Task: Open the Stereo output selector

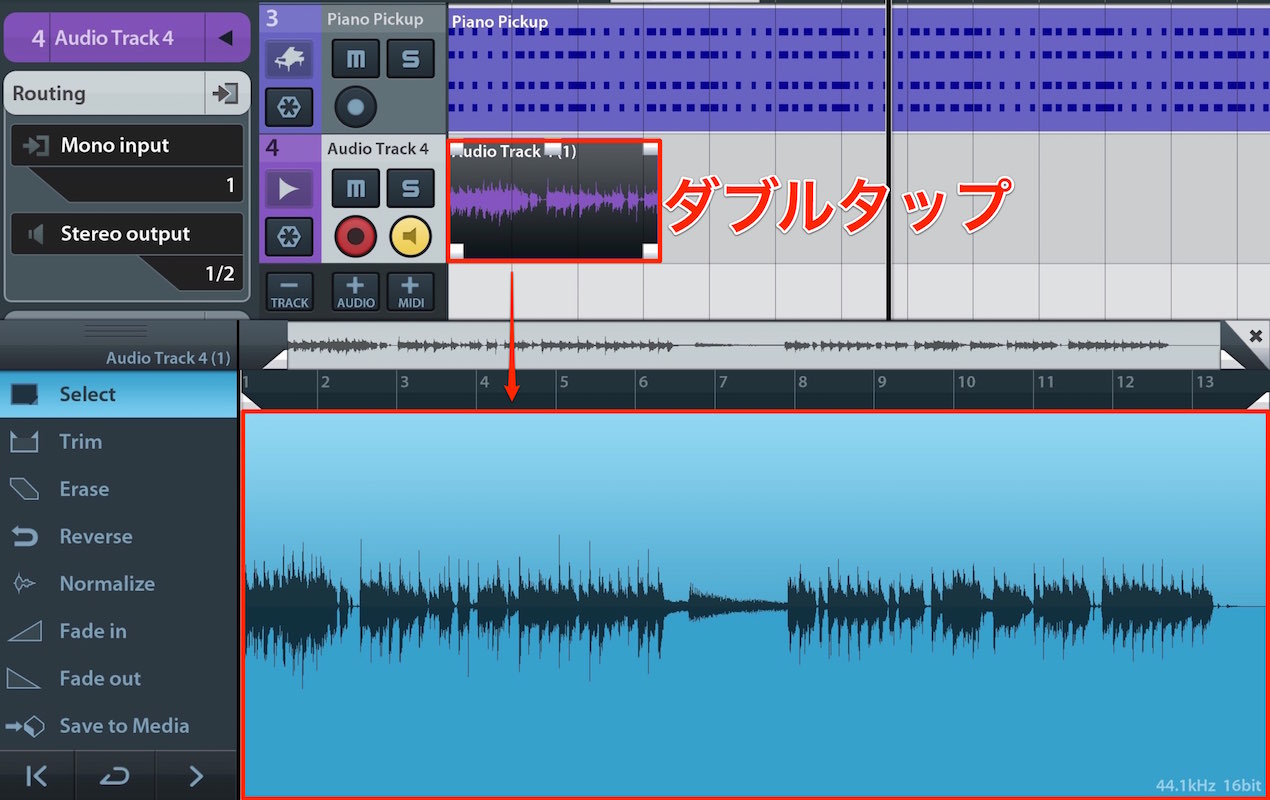Action: pyautogui.click(x=127, y=234)
